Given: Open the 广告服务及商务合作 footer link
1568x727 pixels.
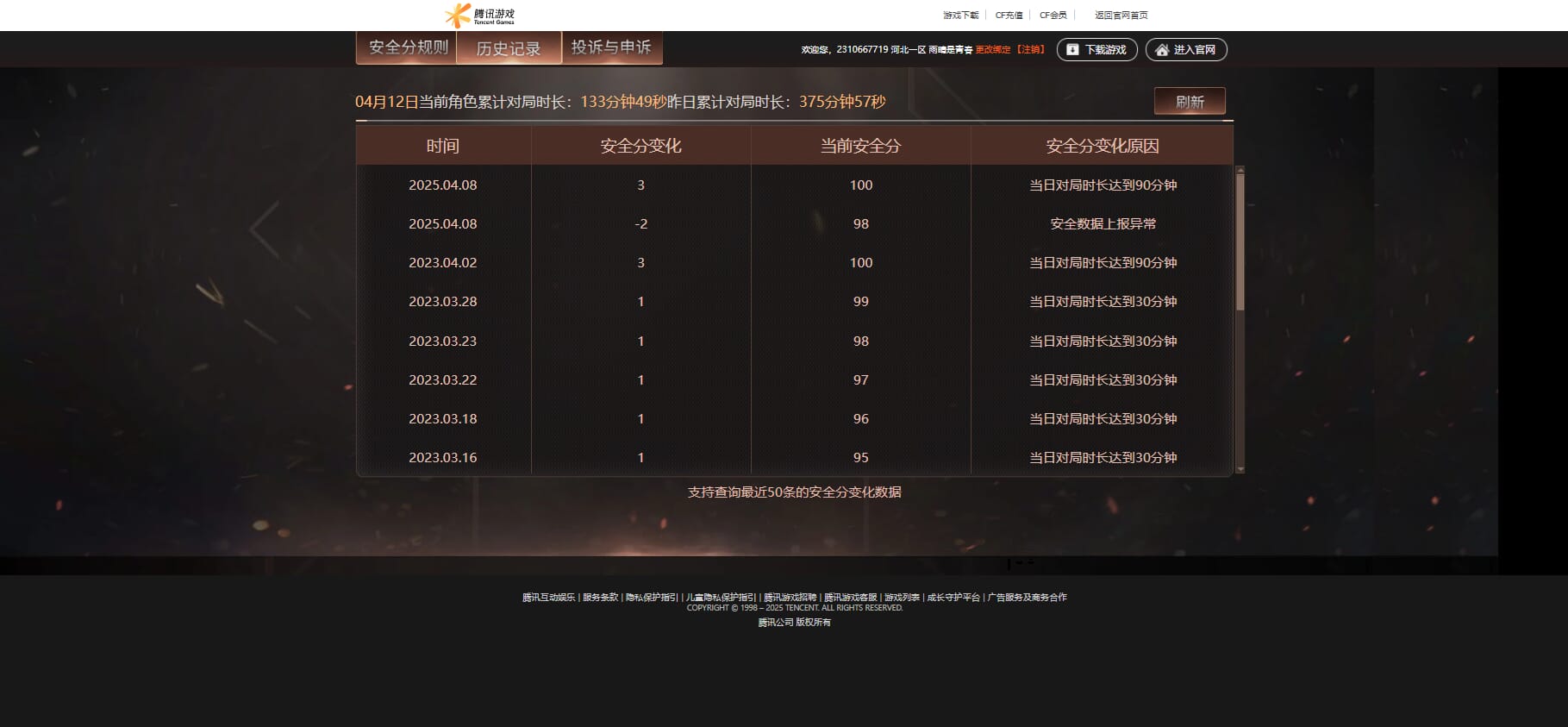Looking at the screenshot, I should coord(1027,598).
